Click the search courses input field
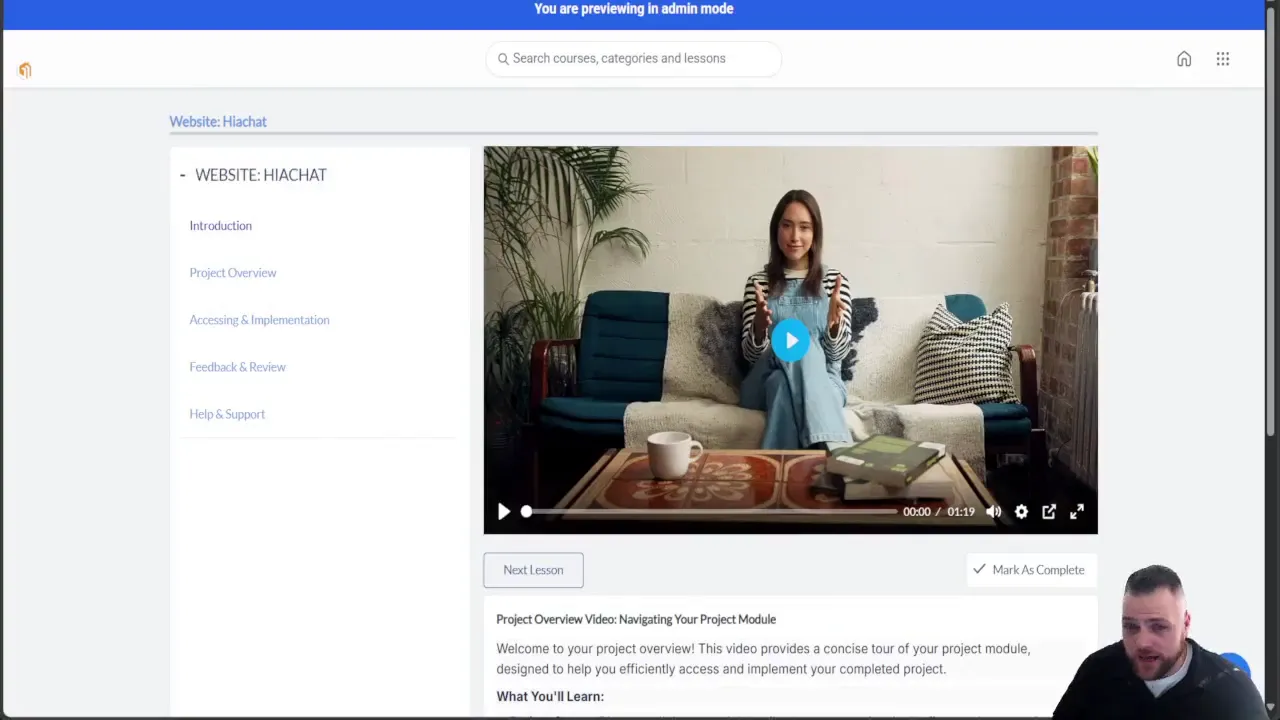The image size is (1280, 720). coord(633,58)
